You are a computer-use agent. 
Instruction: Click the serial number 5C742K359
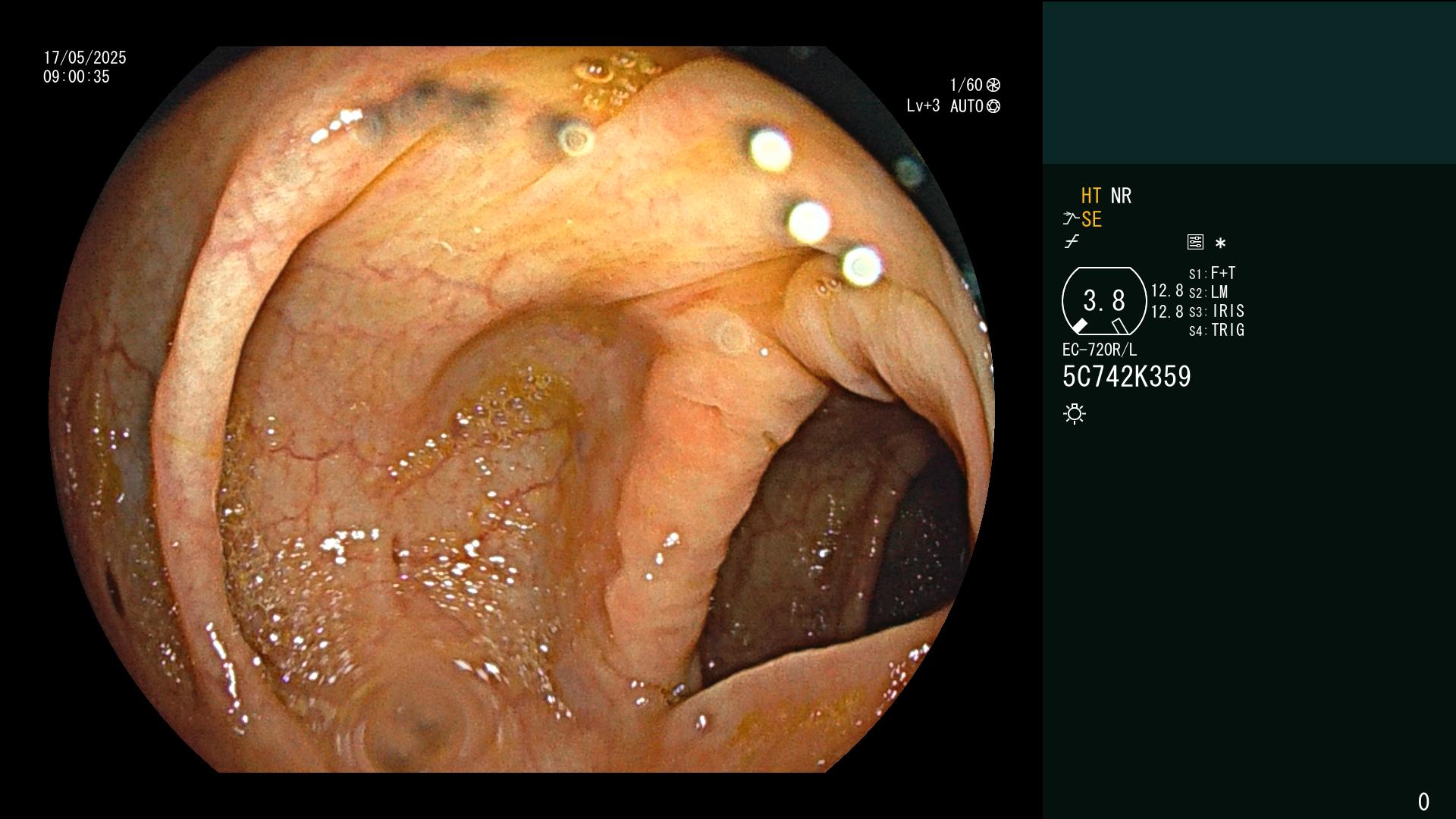click(x=1127, y=377)
